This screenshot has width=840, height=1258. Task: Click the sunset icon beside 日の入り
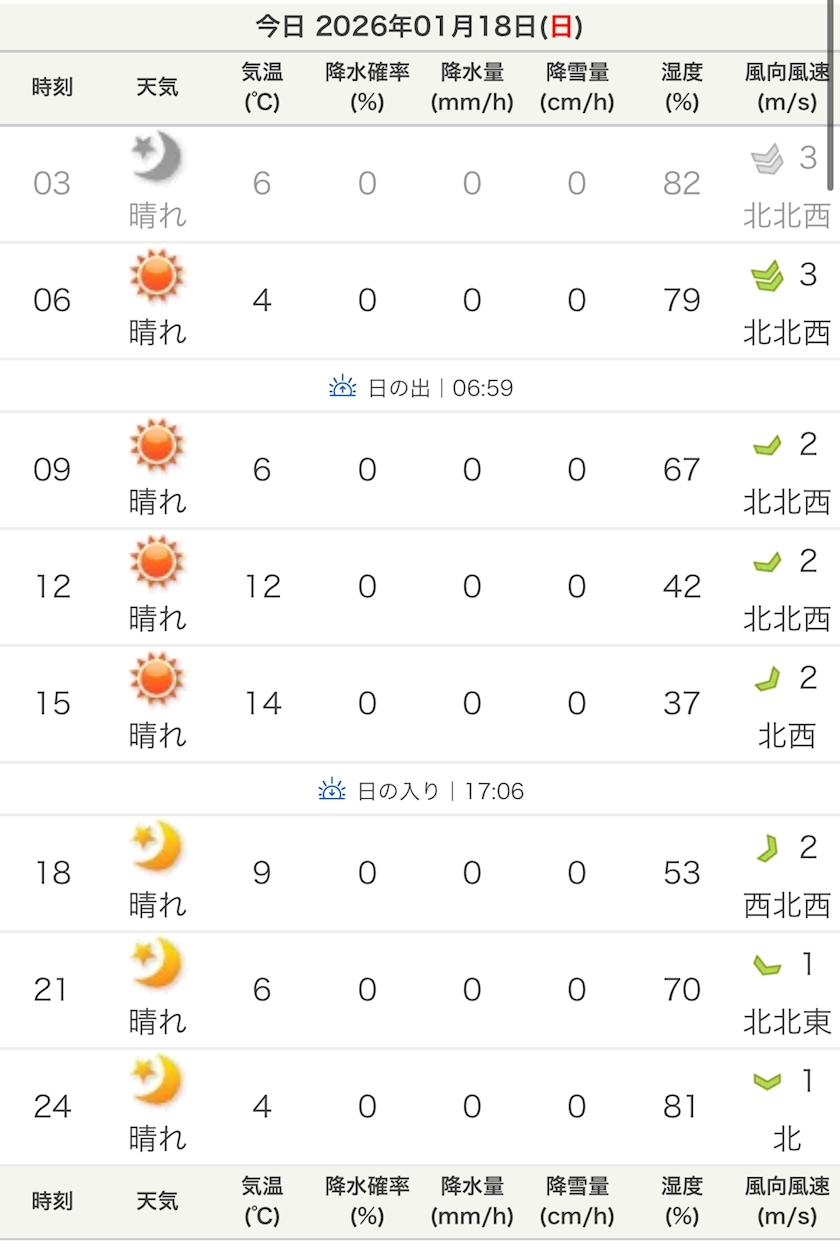pos(332,791)
